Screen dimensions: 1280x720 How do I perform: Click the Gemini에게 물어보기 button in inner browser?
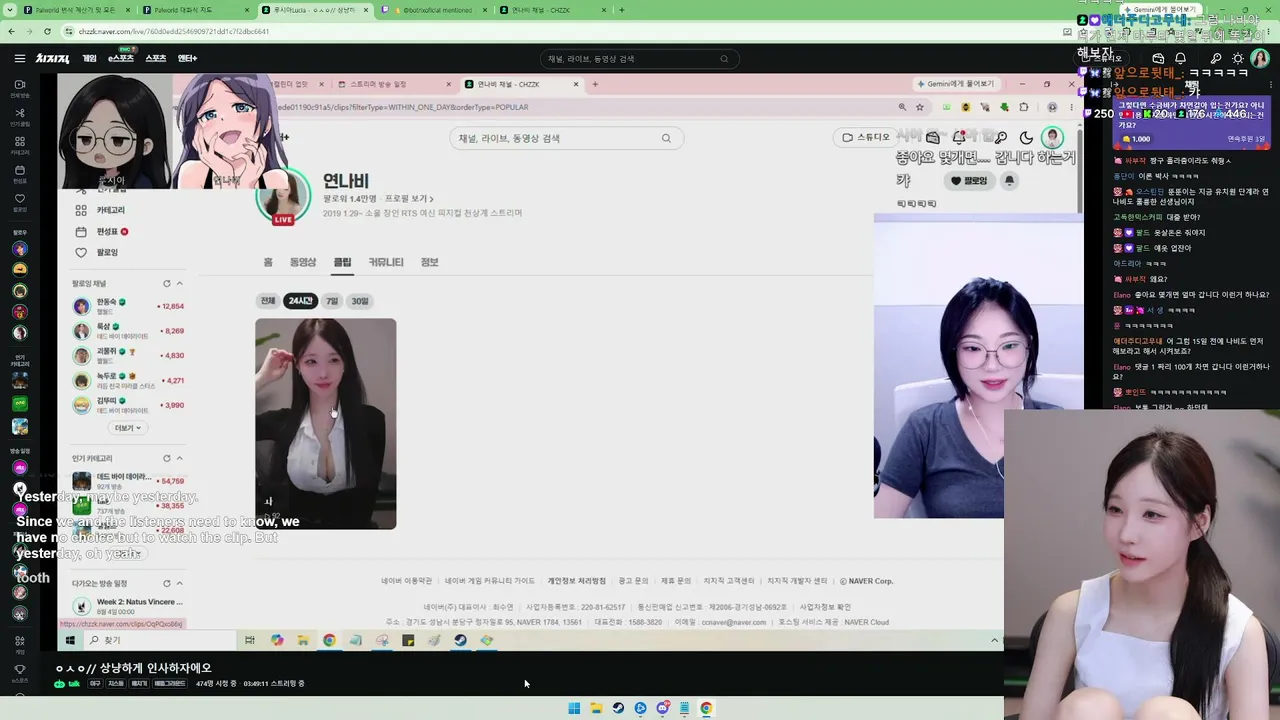(956, 84)
